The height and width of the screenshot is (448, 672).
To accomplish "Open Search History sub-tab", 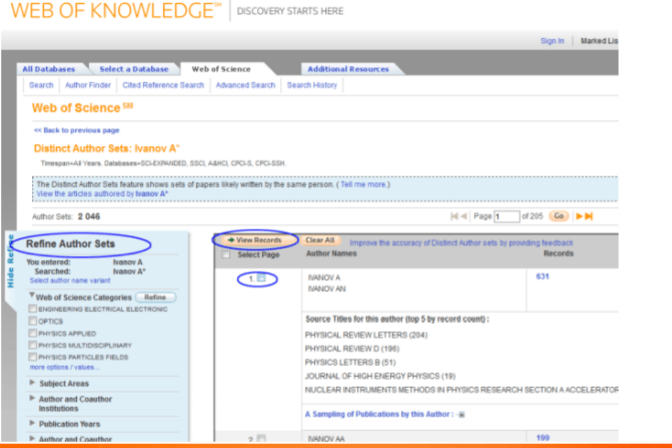I will pyautogui.click(x=312, y=85).
